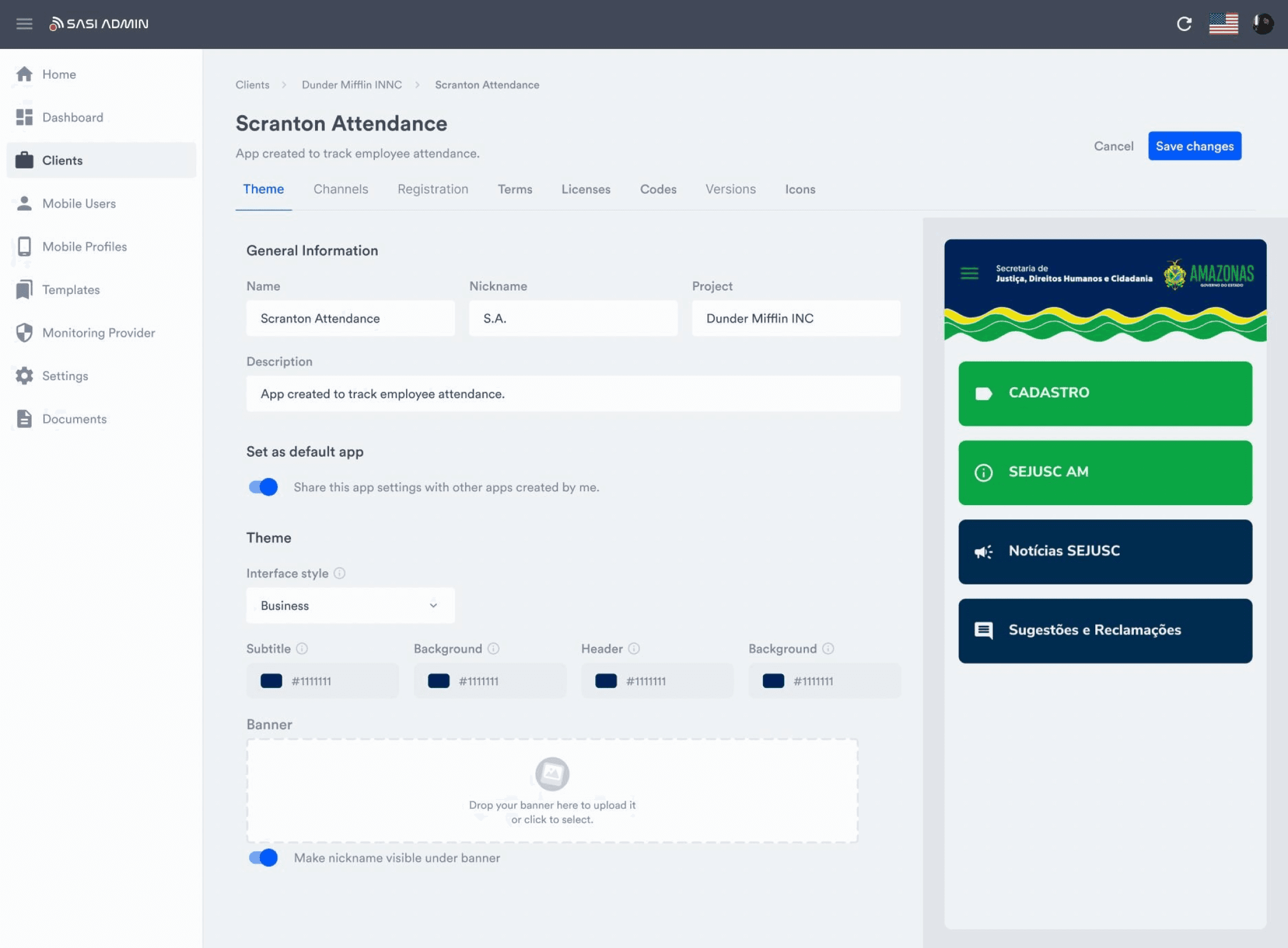Click the Dunder Mifflin INNC breadcrumb link
The image size is (1288, 948).
pos(352,85)
